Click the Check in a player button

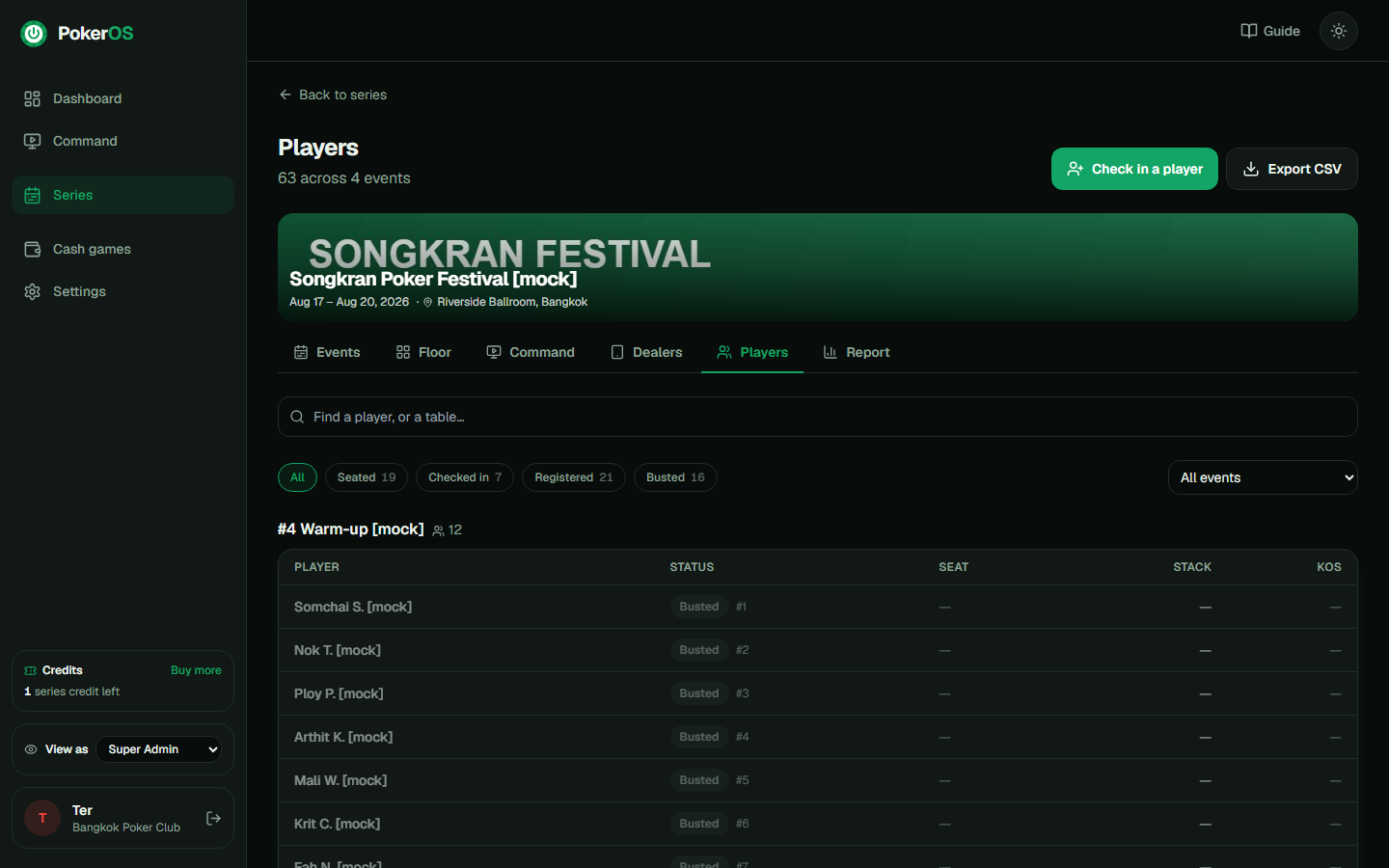click(x=1134, y=169)
